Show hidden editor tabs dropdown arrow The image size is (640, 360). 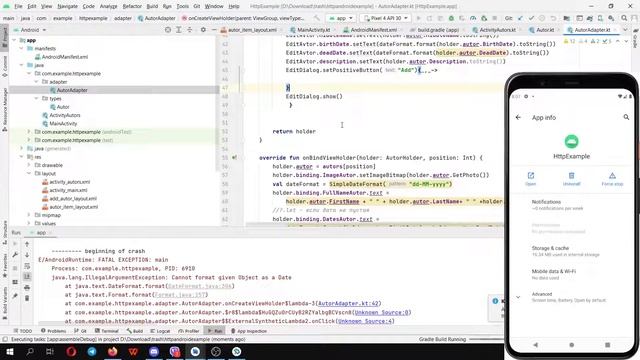pyautogui.click(x=625, y=30)
